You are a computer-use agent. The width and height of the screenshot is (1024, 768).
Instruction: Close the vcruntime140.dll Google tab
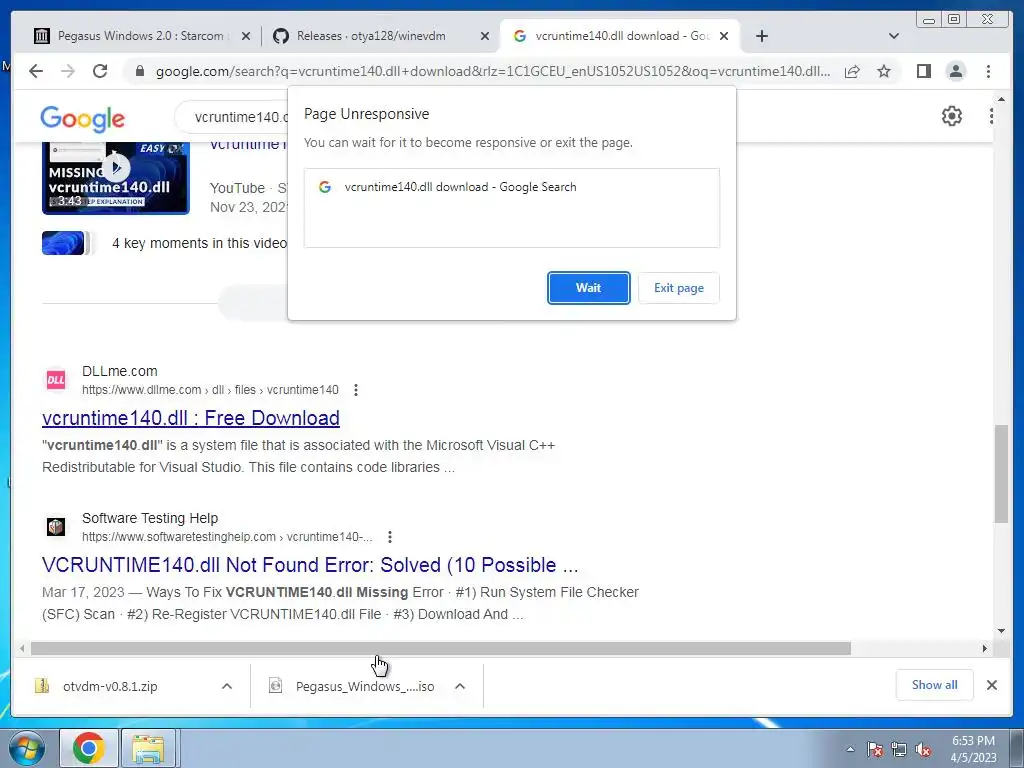[724, 37]
